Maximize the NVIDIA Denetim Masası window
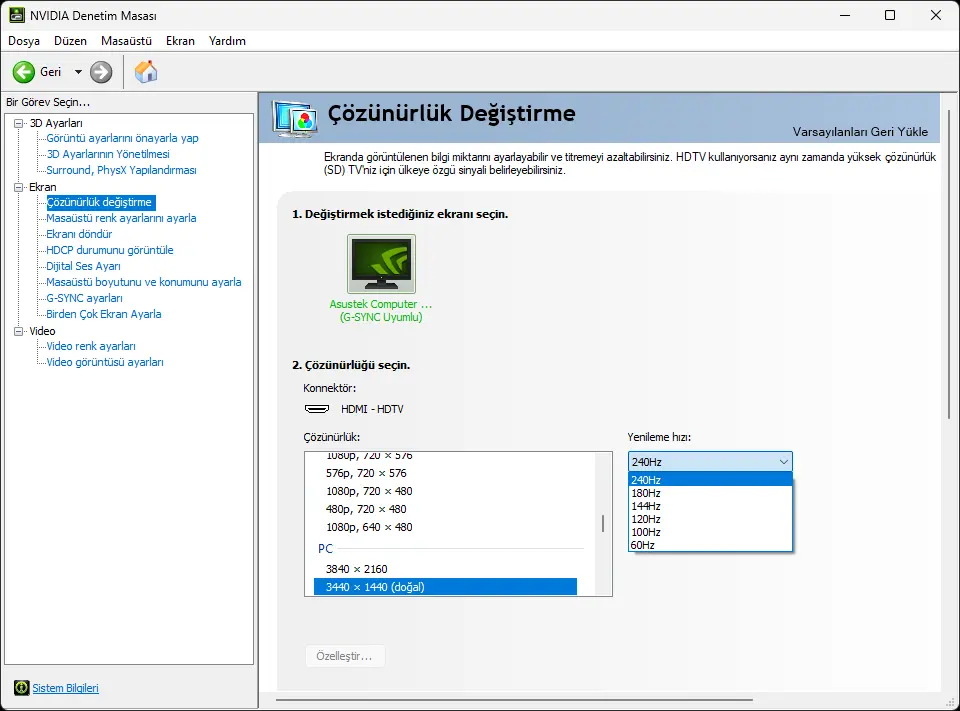Viewport: 960px width, 711px height. [890, 15]
